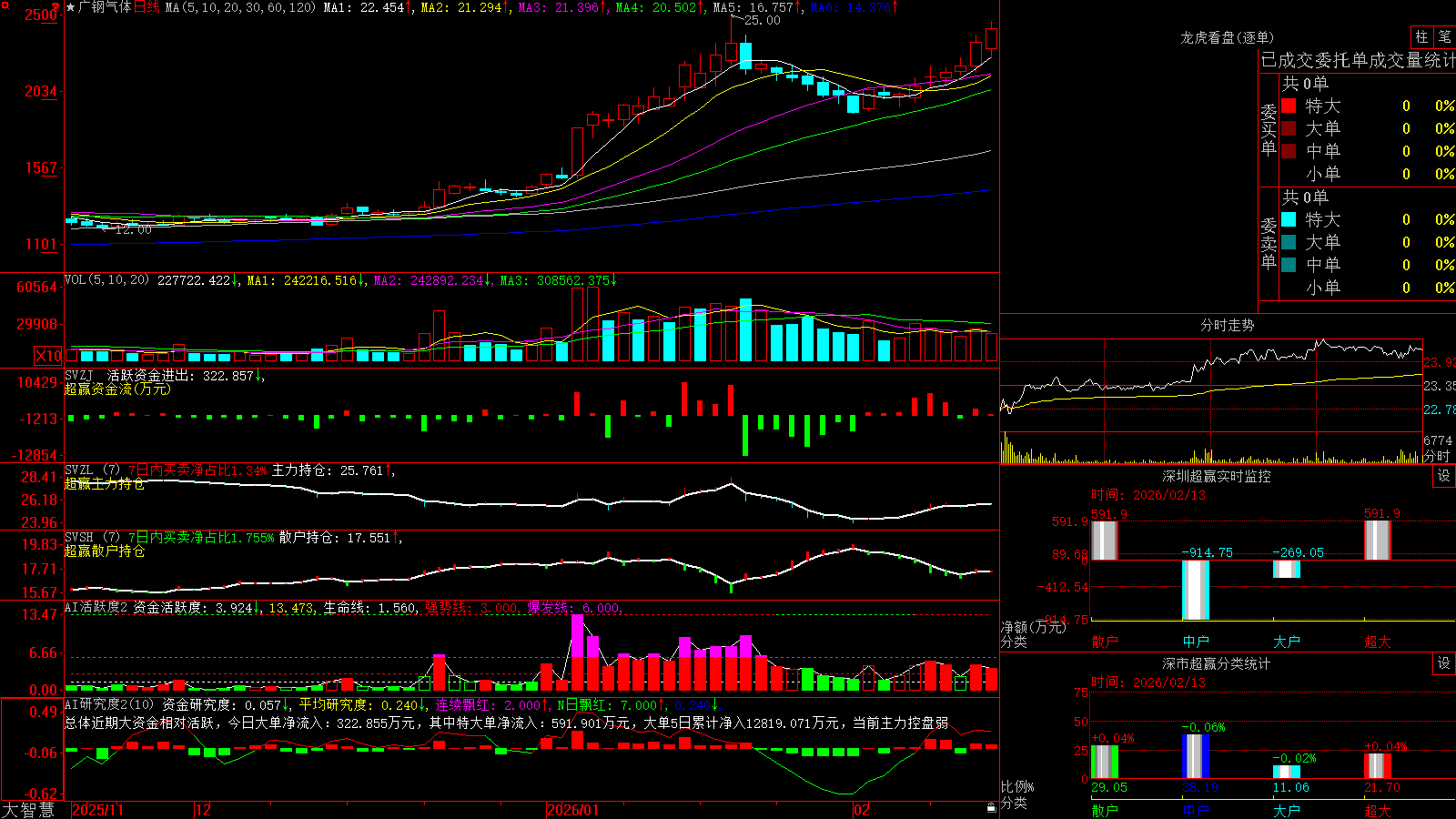
Task: Click the 柱 (bar) view button
Action: point(1421,37)
